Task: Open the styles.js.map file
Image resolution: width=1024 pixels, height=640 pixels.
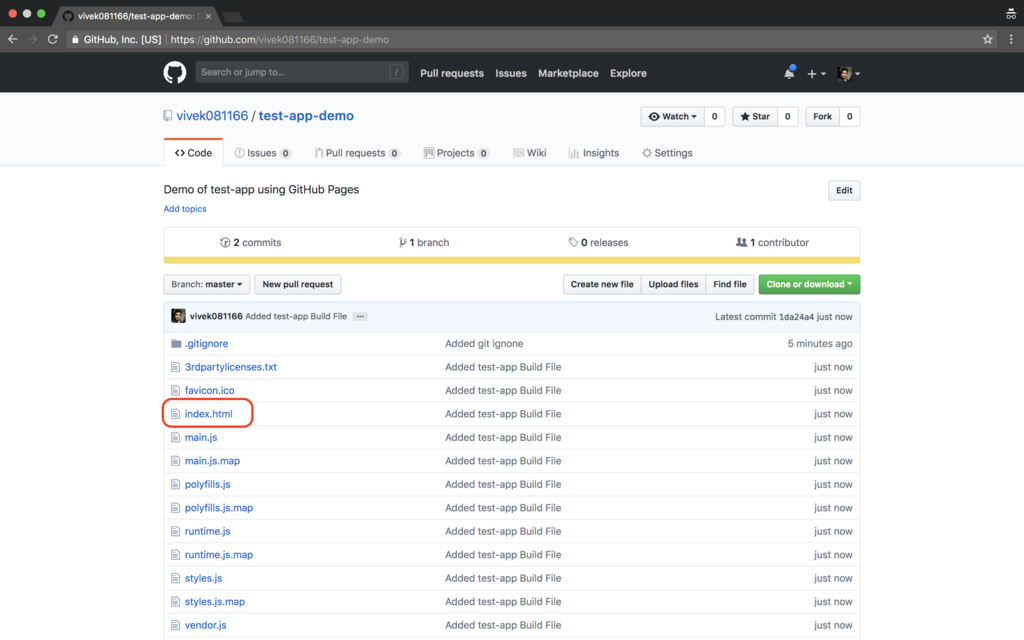Action: click(x=215, y=602)
